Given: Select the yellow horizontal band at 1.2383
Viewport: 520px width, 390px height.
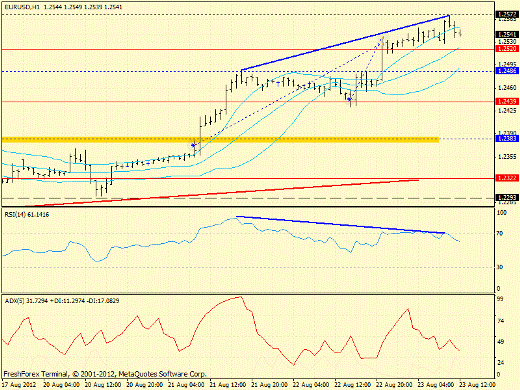Looking at the screenshot, I should 220,139.
